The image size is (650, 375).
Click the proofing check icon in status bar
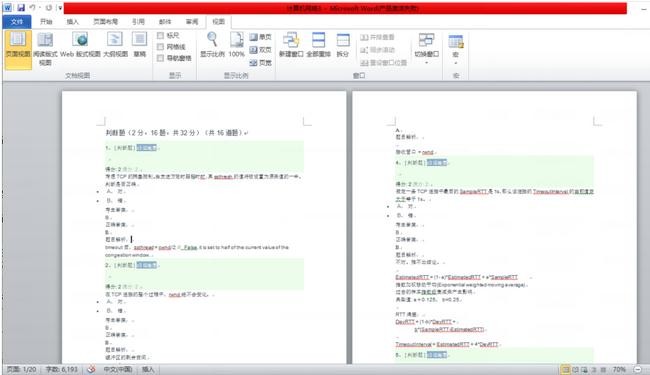pos(91,369)
